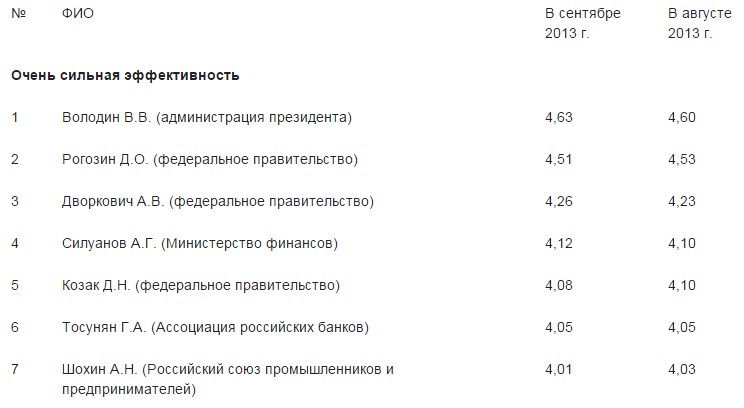The height and width of the screenshot is (408, 744).
Task: Select Силуанов А.Г. (Министерство финансов) row
Action: pyautogui.click(x=200, y=243)
